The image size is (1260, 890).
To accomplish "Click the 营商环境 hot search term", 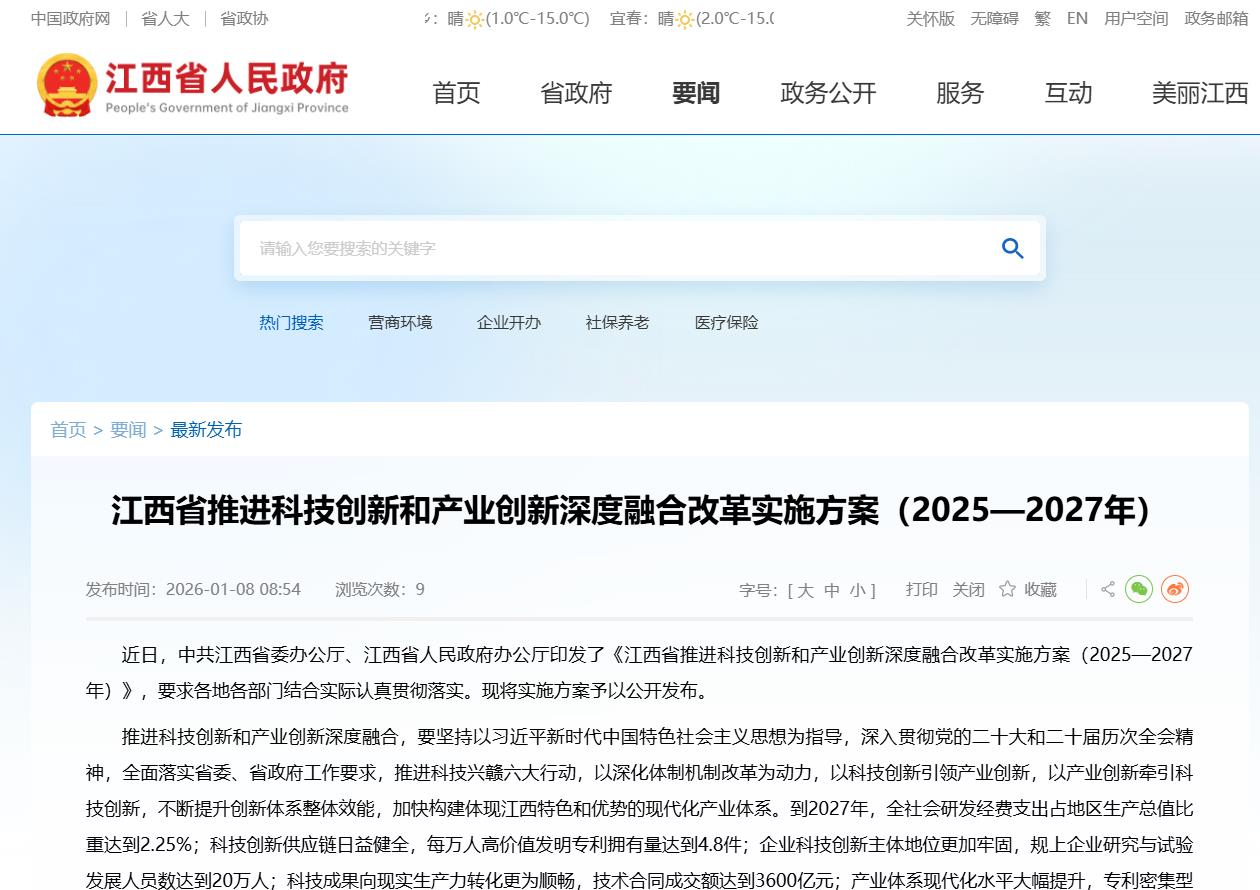I will 400,322.
